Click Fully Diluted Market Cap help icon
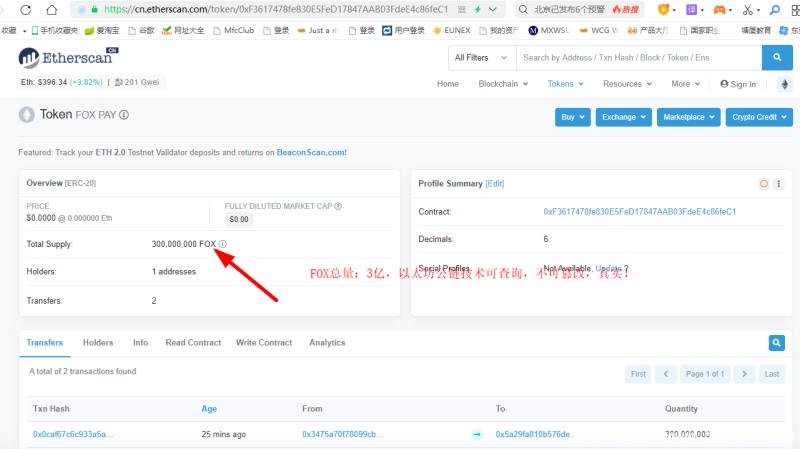 (x=338, y=206)
